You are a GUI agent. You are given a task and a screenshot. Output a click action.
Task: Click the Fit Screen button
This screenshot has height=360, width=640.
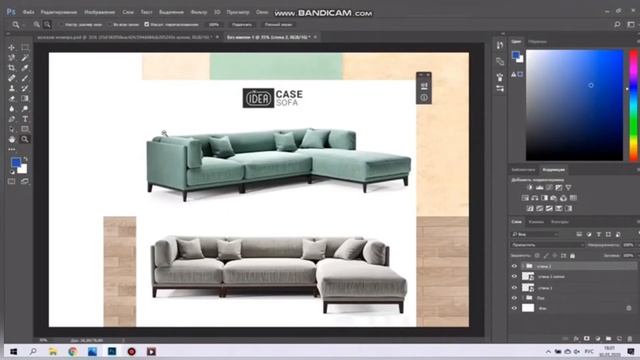[x=242, y=24]
